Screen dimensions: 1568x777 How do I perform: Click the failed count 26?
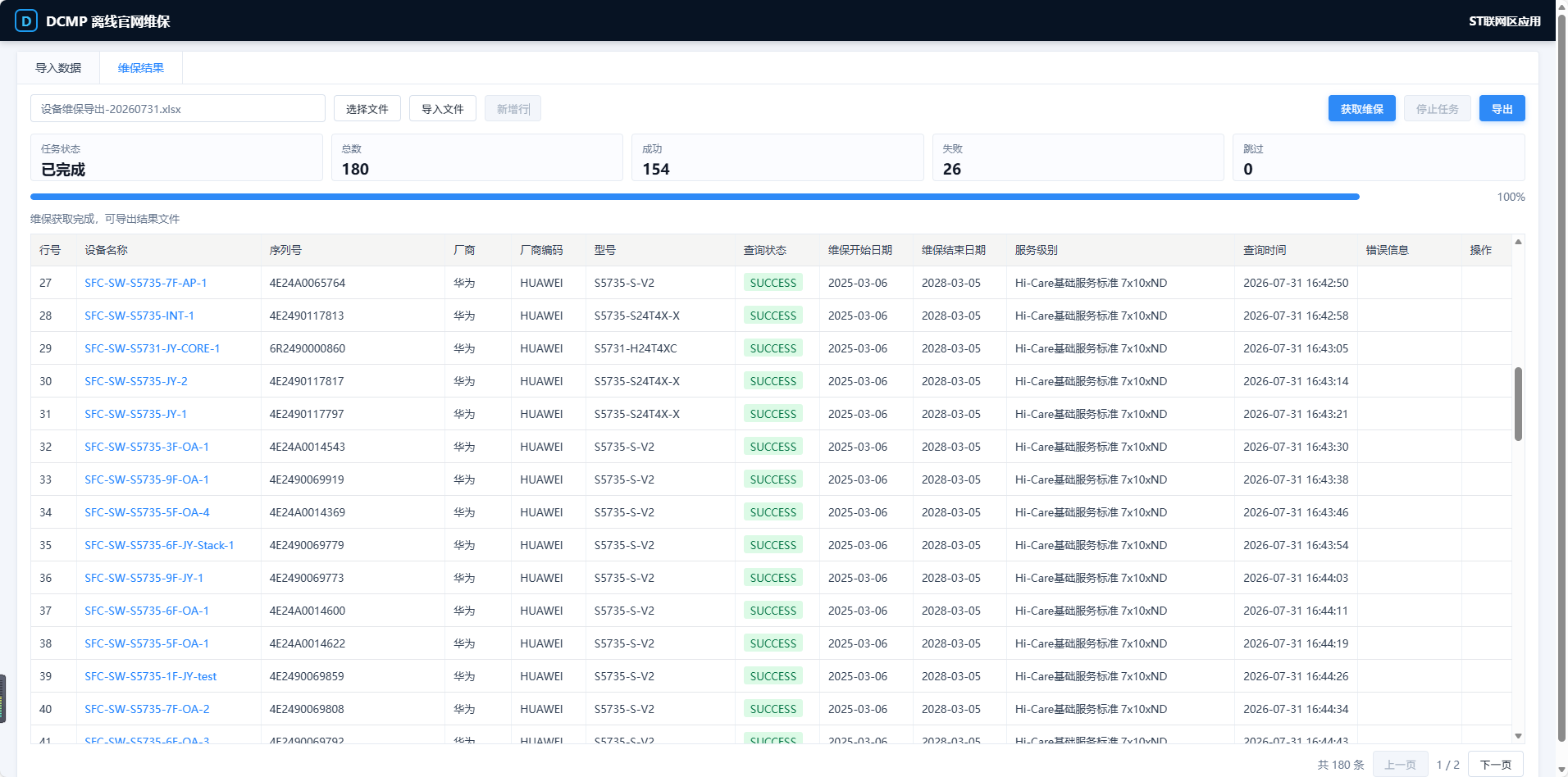tap(952, 169)
